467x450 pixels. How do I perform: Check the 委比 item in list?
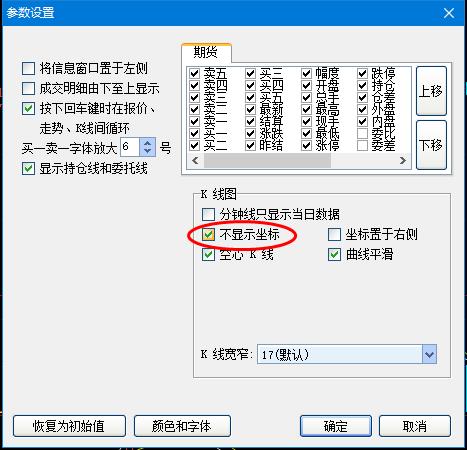[362, 134]
